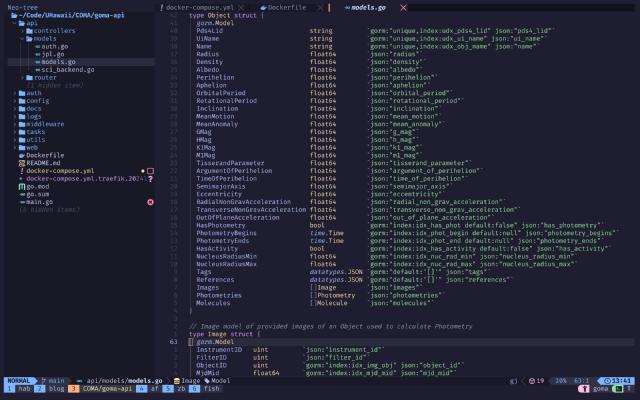Click the untracked question mark on traefik file

(x=151, y=179)
